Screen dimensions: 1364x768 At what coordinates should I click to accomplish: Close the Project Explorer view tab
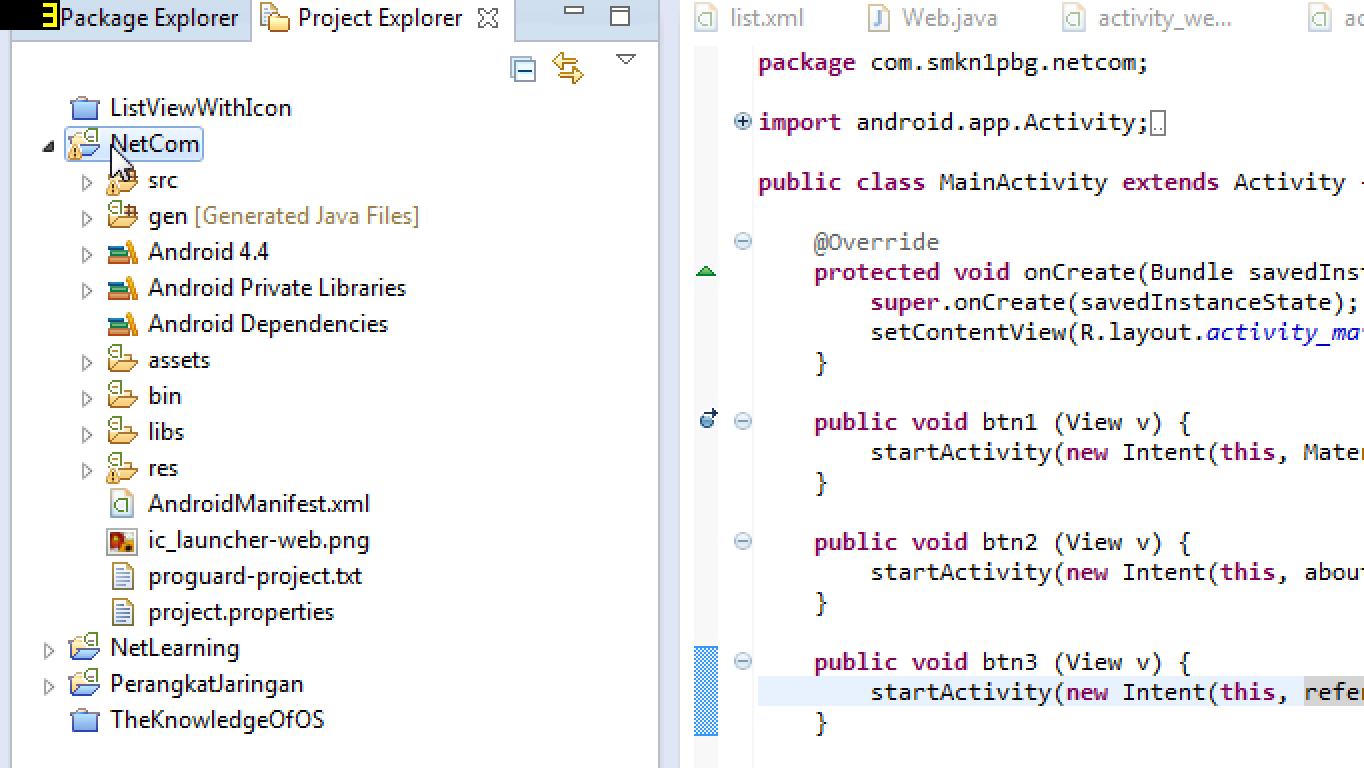(488, 18)
